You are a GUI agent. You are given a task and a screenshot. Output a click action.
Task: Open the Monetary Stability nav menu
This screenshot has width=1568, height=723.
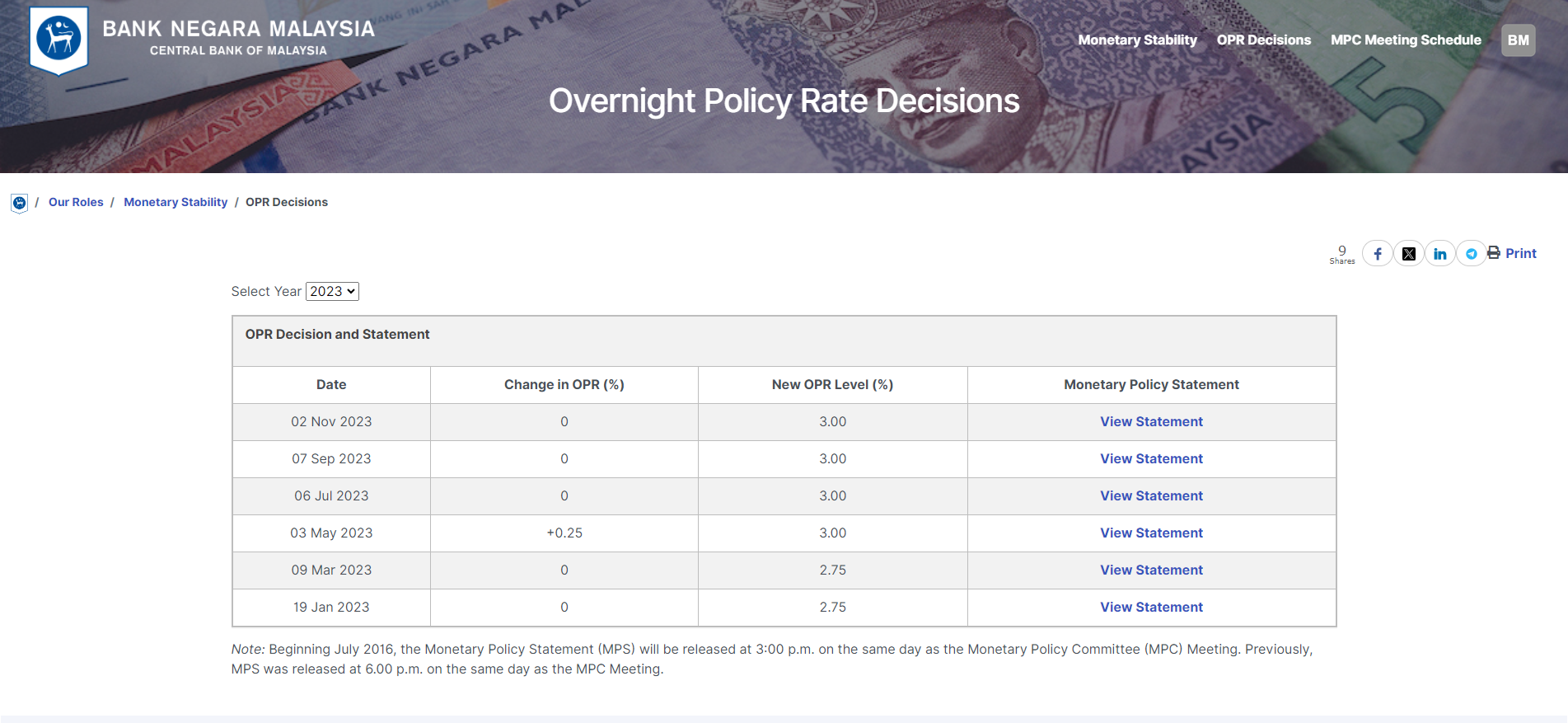1137,40
